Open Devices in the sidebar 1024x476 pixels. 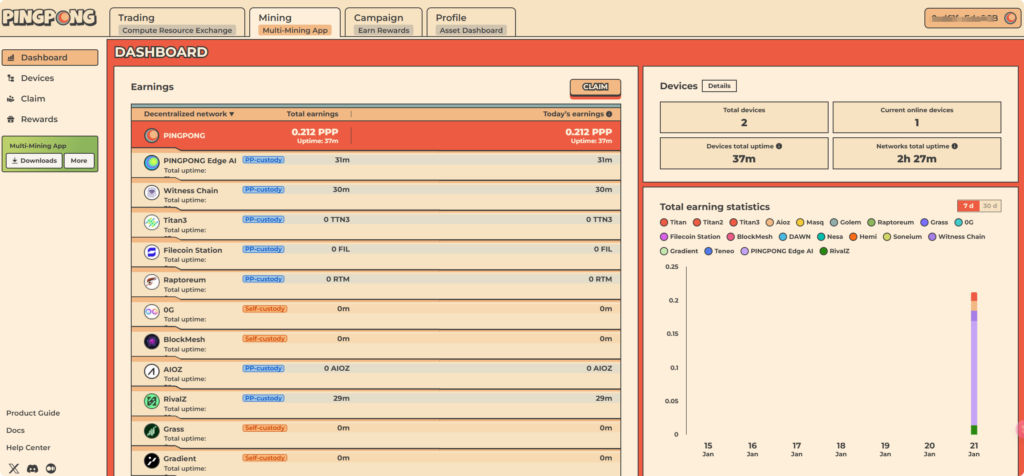pos(37,78)
